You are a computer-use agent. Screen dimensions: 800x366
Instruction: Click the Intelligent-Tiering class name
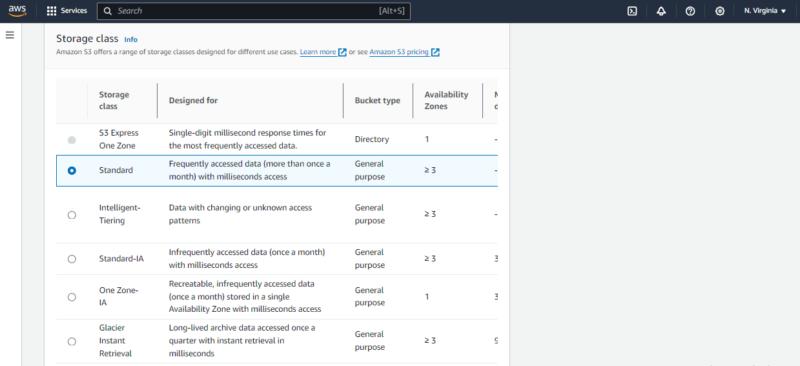(x=119, y=214)
